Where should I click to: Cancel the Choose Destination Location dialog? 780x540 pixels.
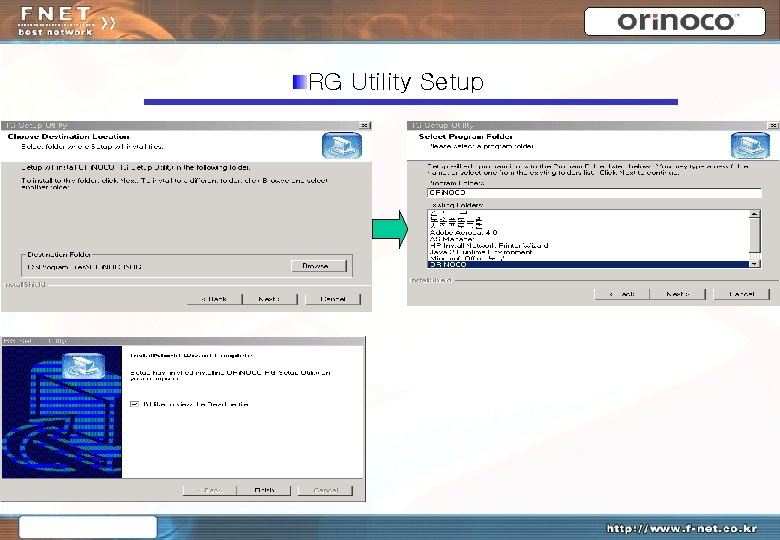(333, 299)
